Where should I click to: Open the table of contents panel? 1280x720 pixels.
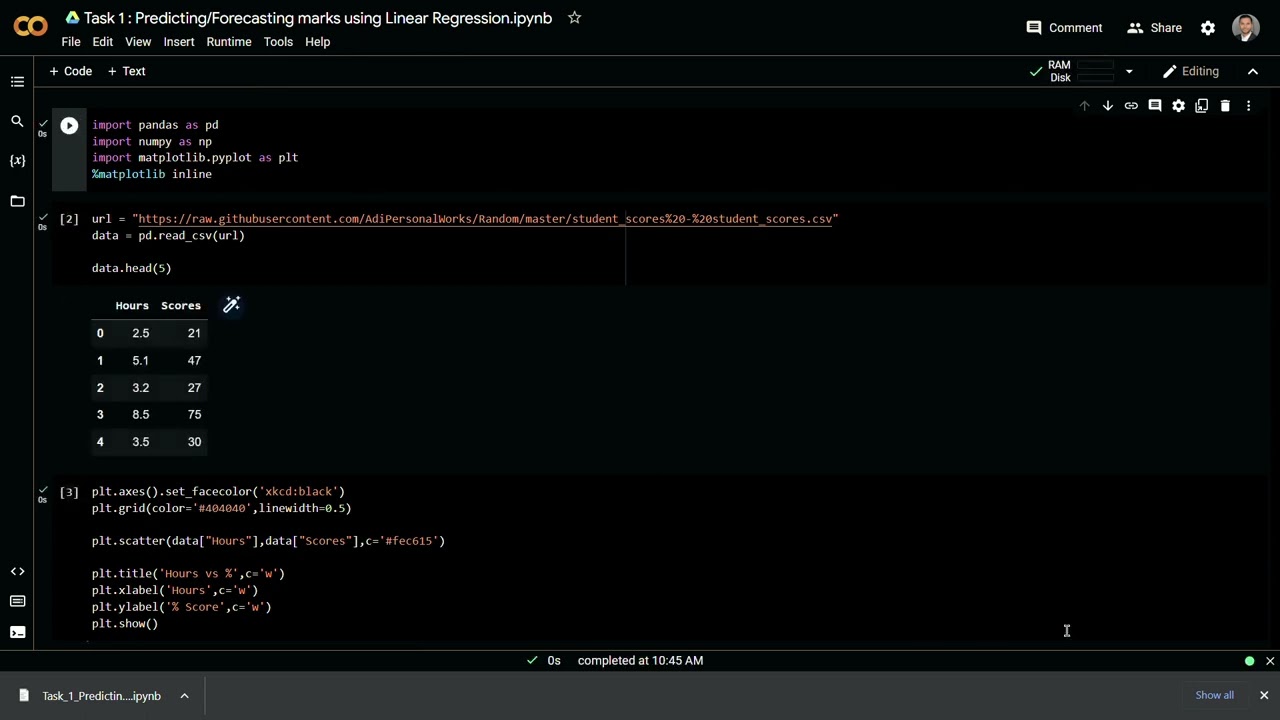(17, 82)
